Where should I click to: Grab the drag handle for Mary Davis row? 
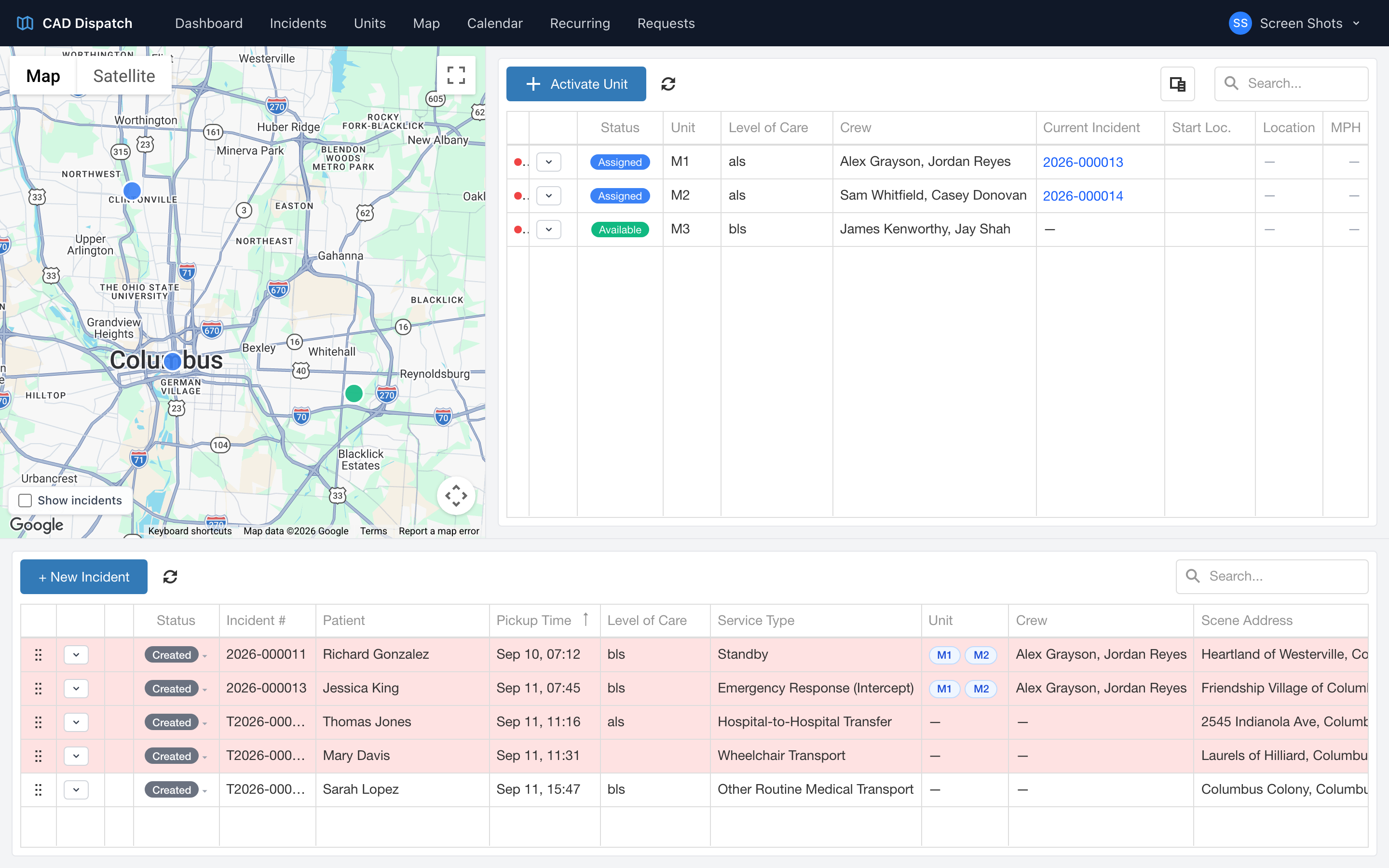pyautogui.click(x=39, y=756)
